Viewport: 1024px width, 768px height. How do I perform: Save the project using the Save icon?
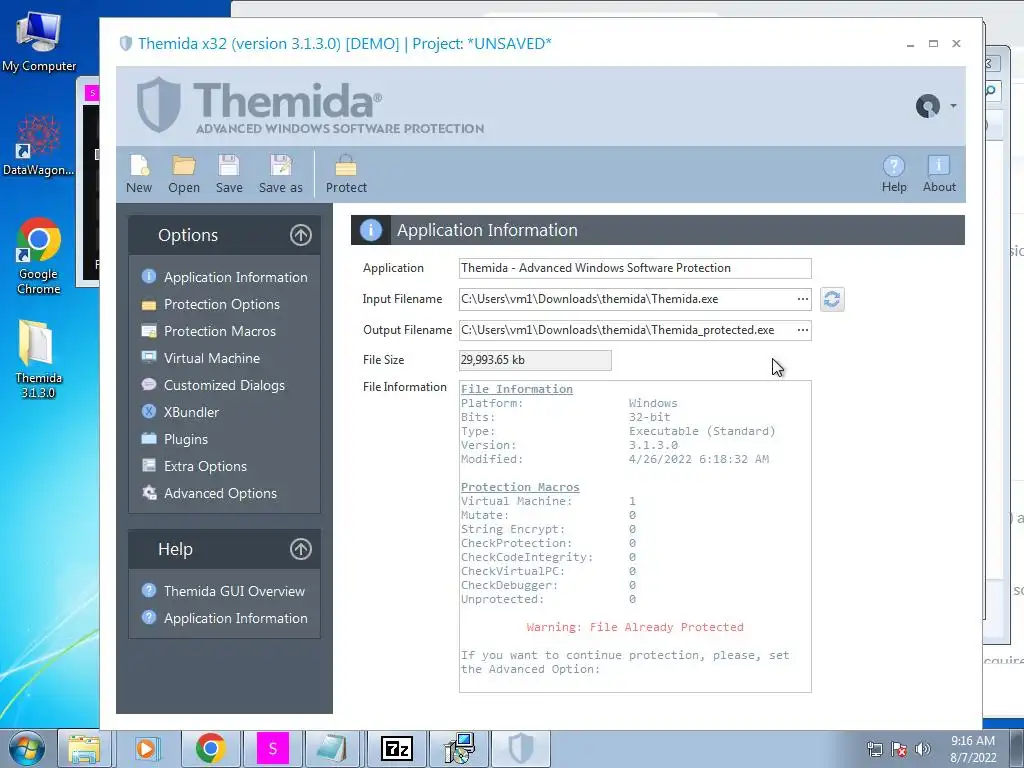(229, 174)
